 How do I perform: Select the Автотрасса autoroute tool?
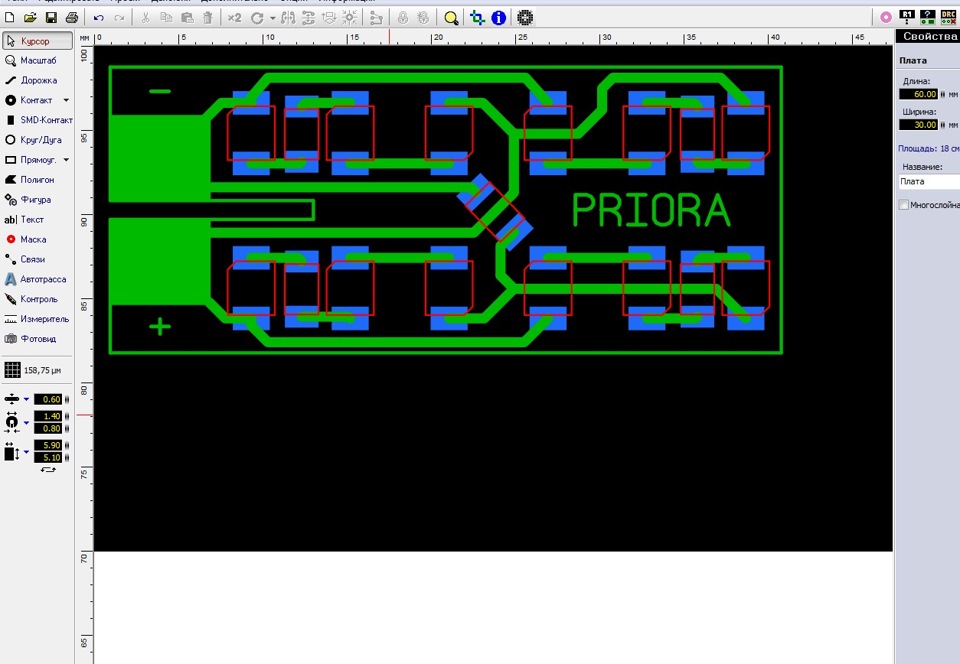[37, 279]
